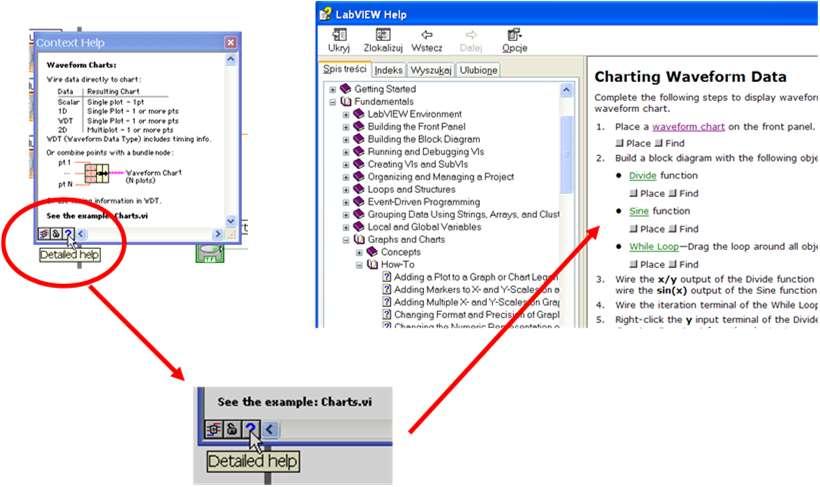Click the LabVIEW Help title bar icon
This screenshot has width=820, height=487.
(325, 14)
